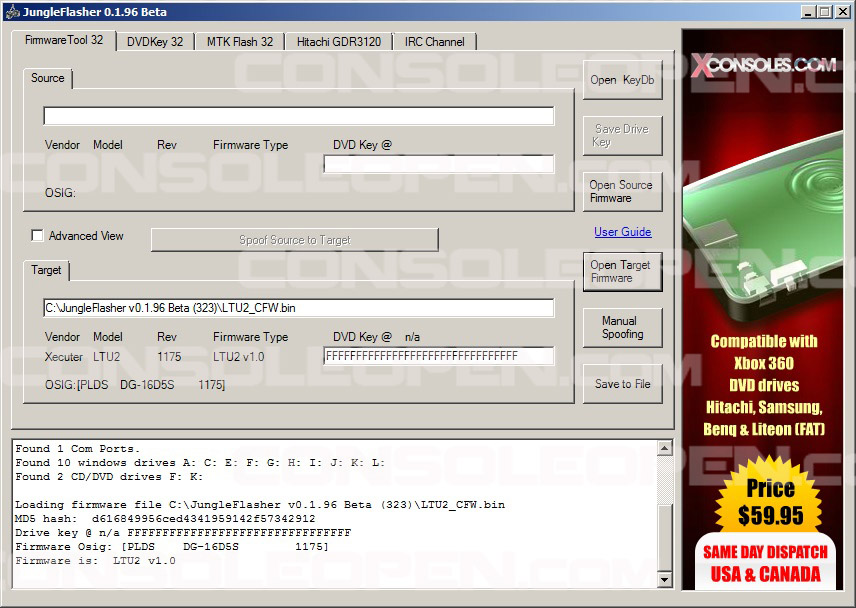Click the Open Target Firmware button
This screenshot has width=856, height=608.
[x=622, y=271]
